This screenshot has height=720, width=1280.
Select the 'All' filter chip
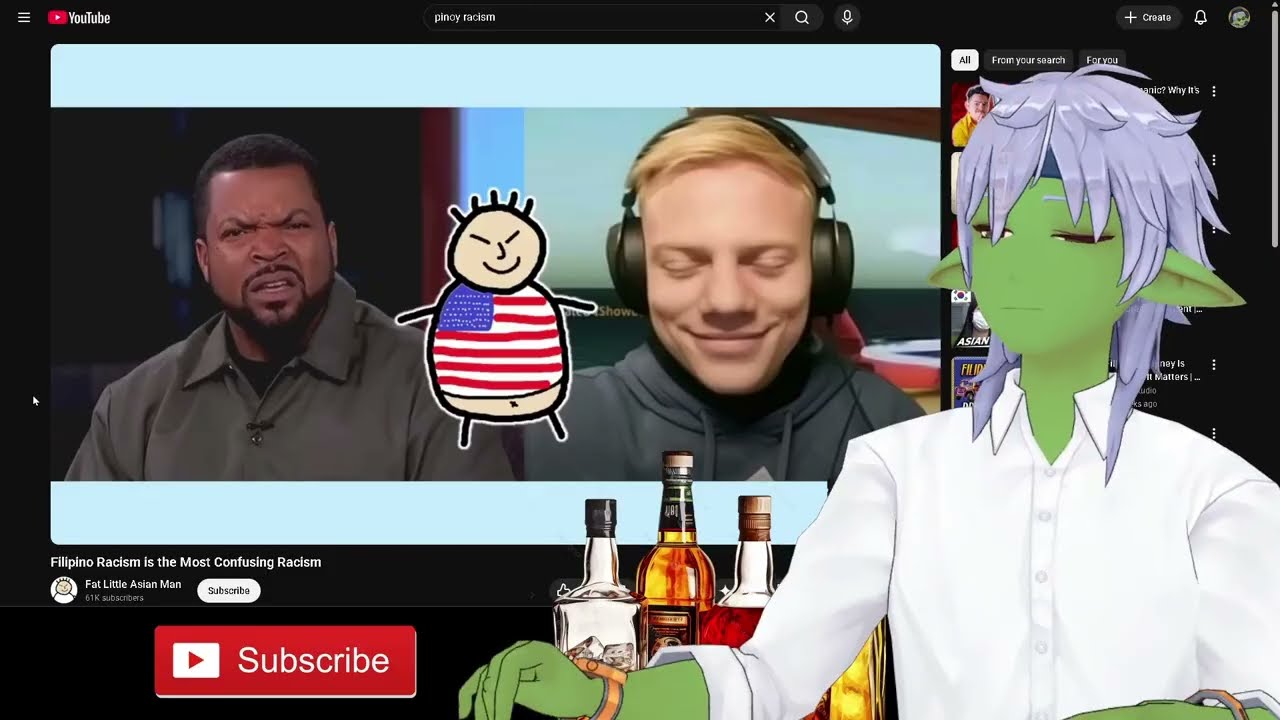[965, 60]
